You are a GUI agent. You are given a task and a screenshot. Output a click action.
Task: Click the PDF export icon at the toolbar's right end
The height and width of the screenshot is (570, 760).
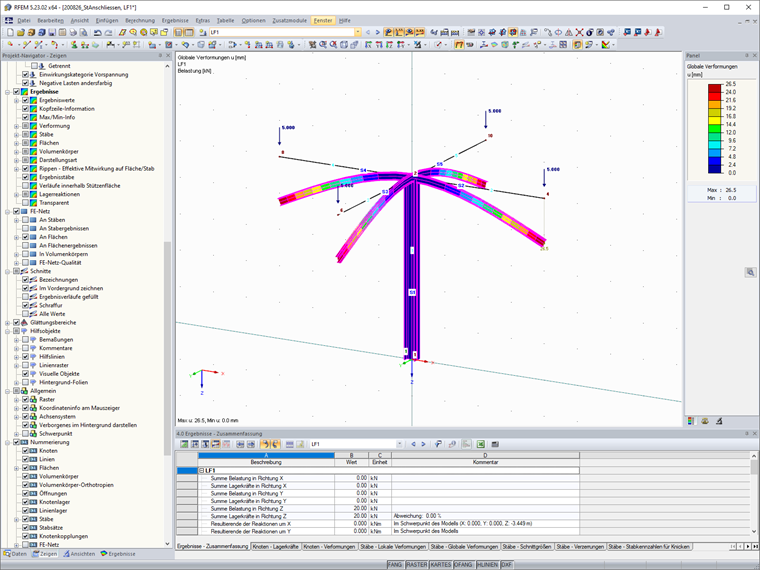(658, 32)
